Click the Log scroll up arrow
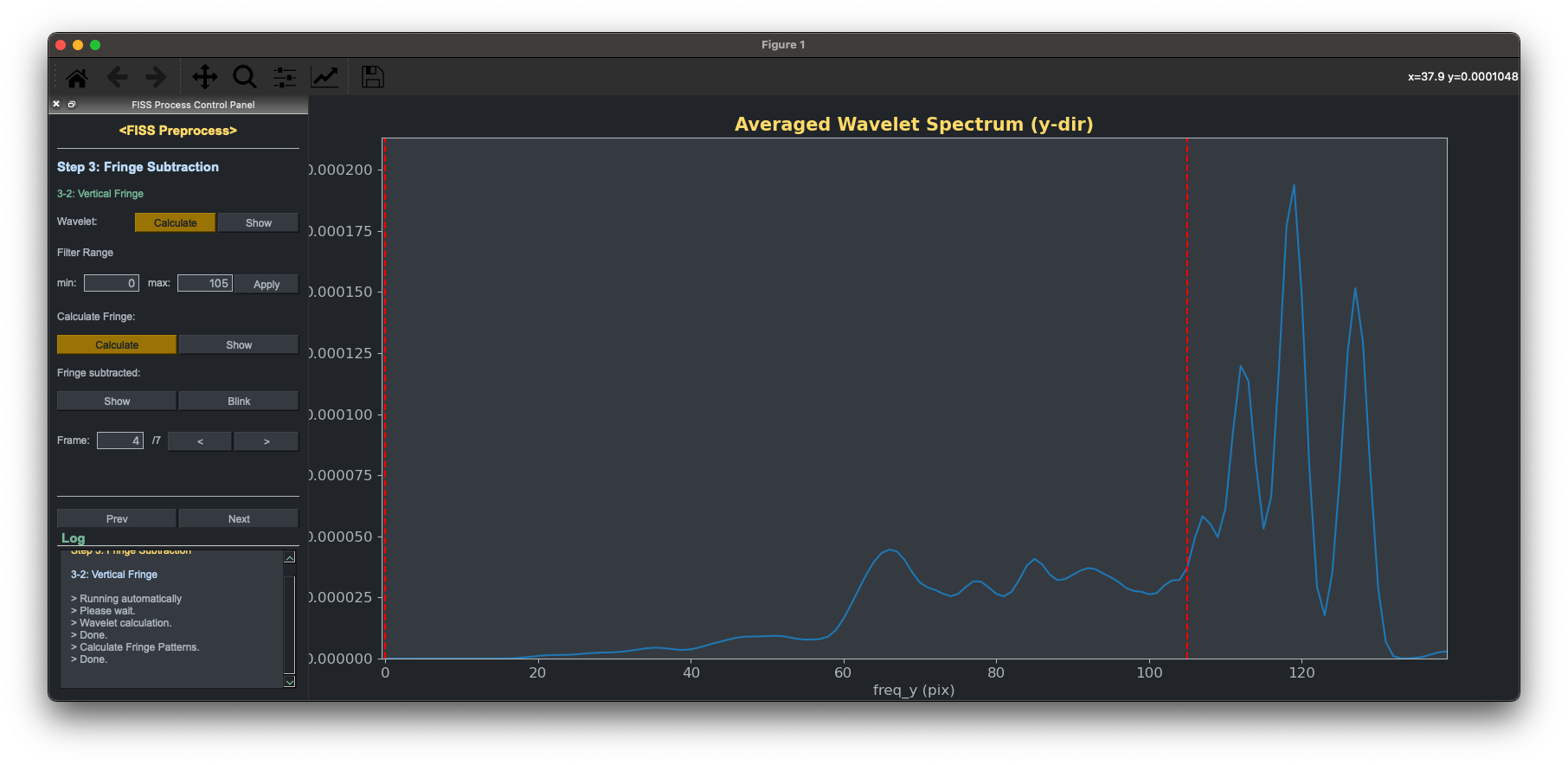The width and height of the screenshot is (1568, 765). click(290, 557)
